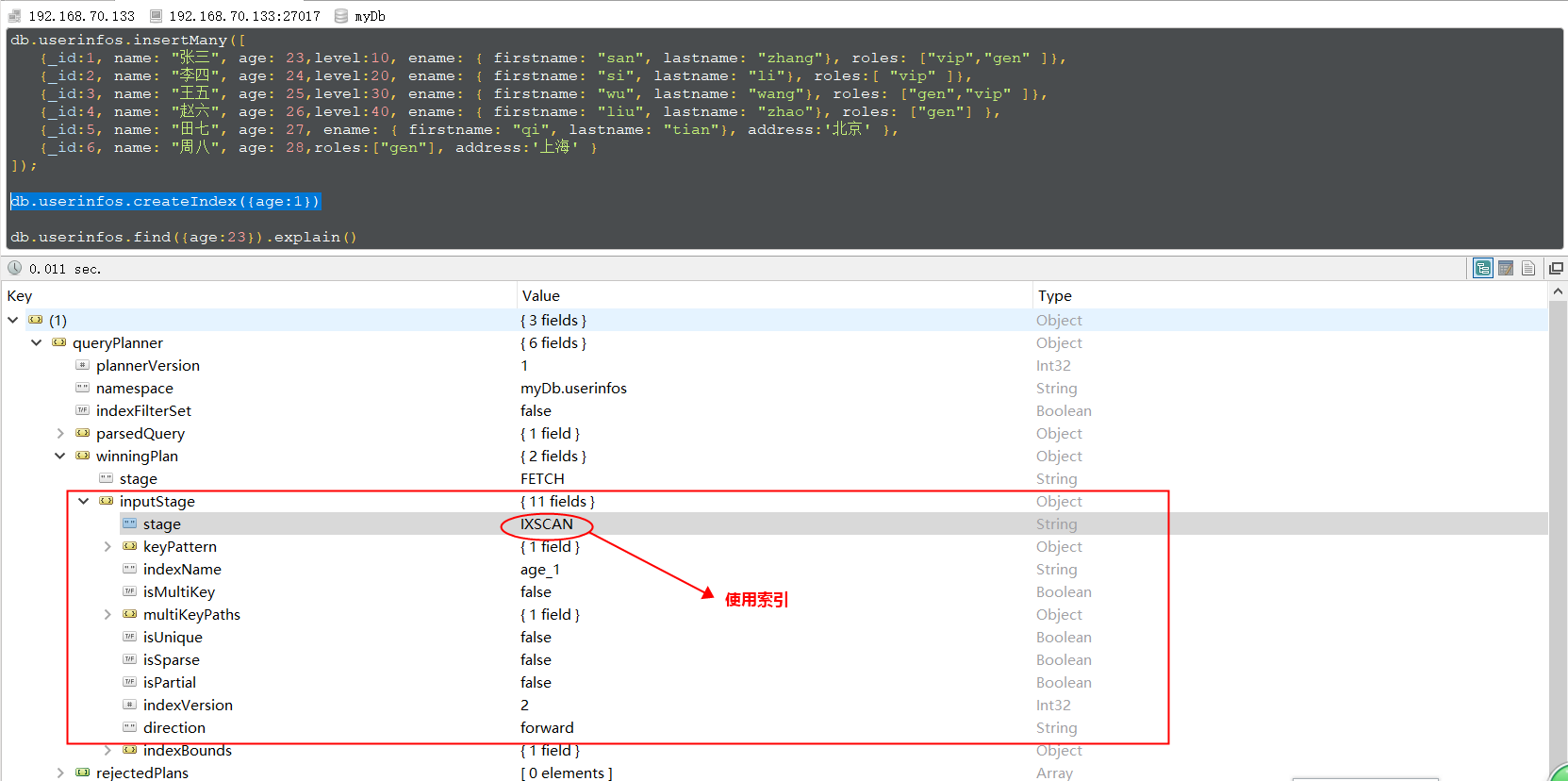The height and width of the screenshot is (781, 1568).
Task: Click the scrollbar up arrow in results
Action: tap(1558, 291)
